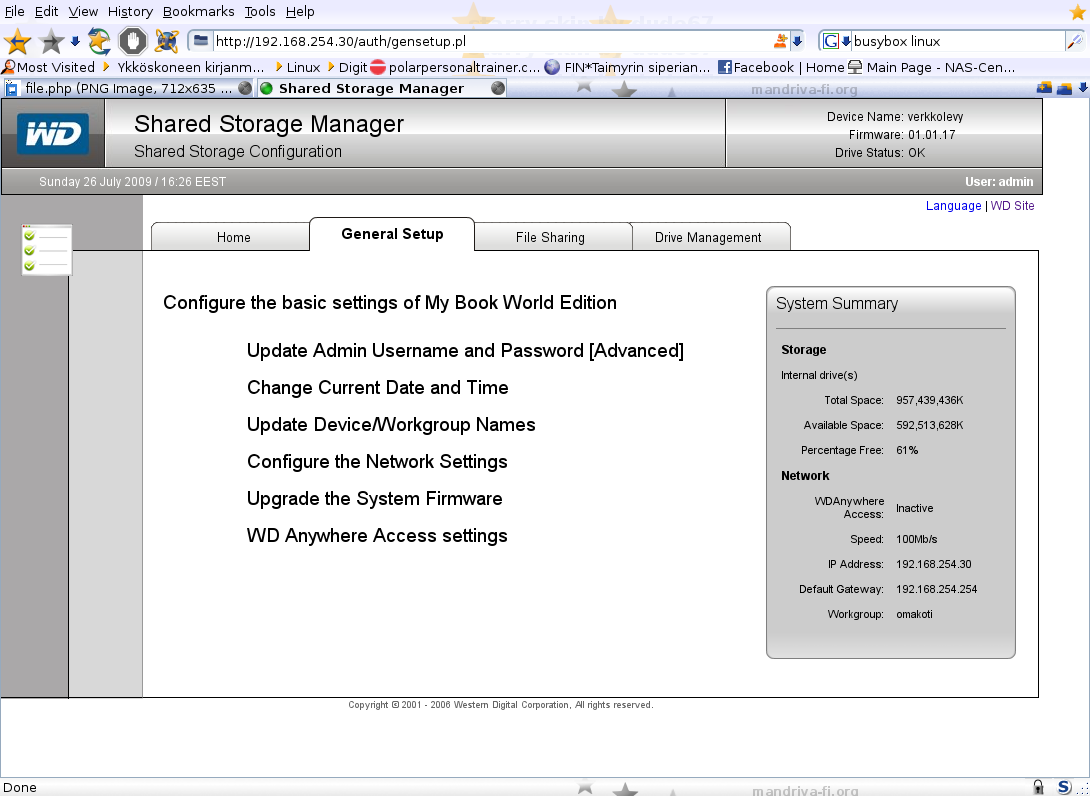
Task: Click the Firmware: 01.01.17 text
Action: pyautogui.click(x=902, y=135)
